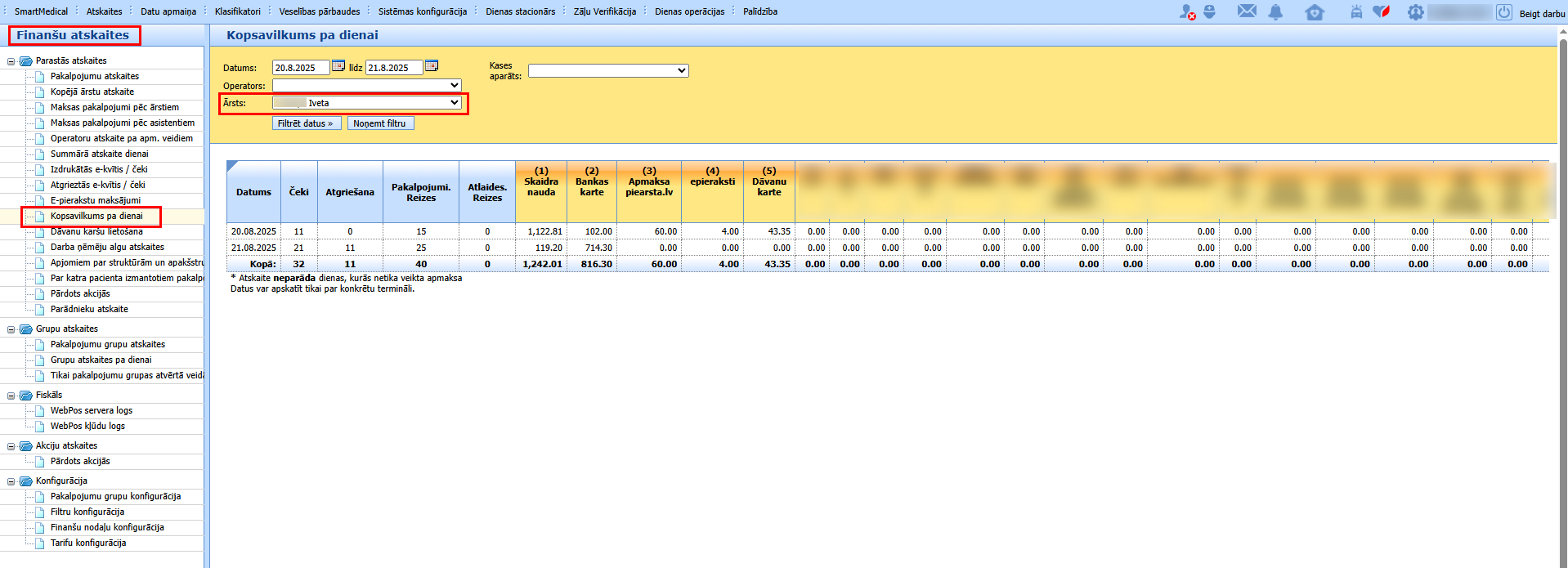Image resolution: width=1568 pixels, height=568 pixels.
Task: Click the table corner triangle marker
Action: click(232, 166)
